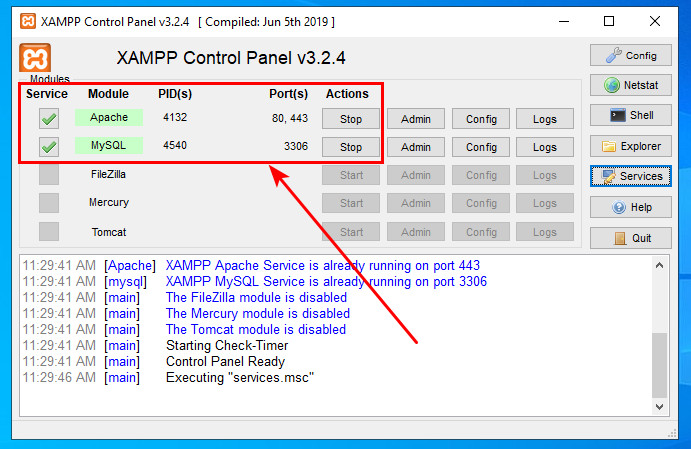This screenshot has width=691, height=449.
Task: Toggle the FileZilla service checkbox
Action: [49, 174]
